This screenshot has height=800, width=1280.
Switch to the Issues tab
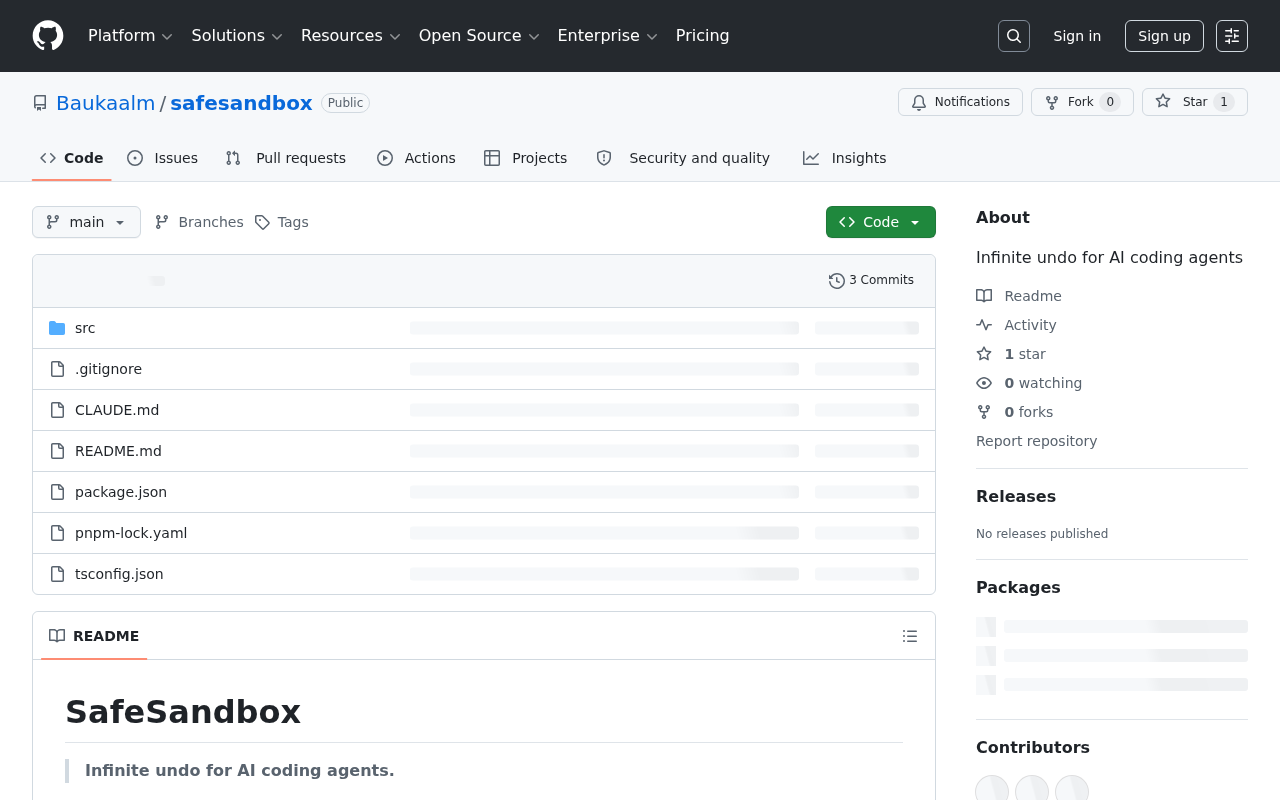pyautogui.click(x=163, y=158)
